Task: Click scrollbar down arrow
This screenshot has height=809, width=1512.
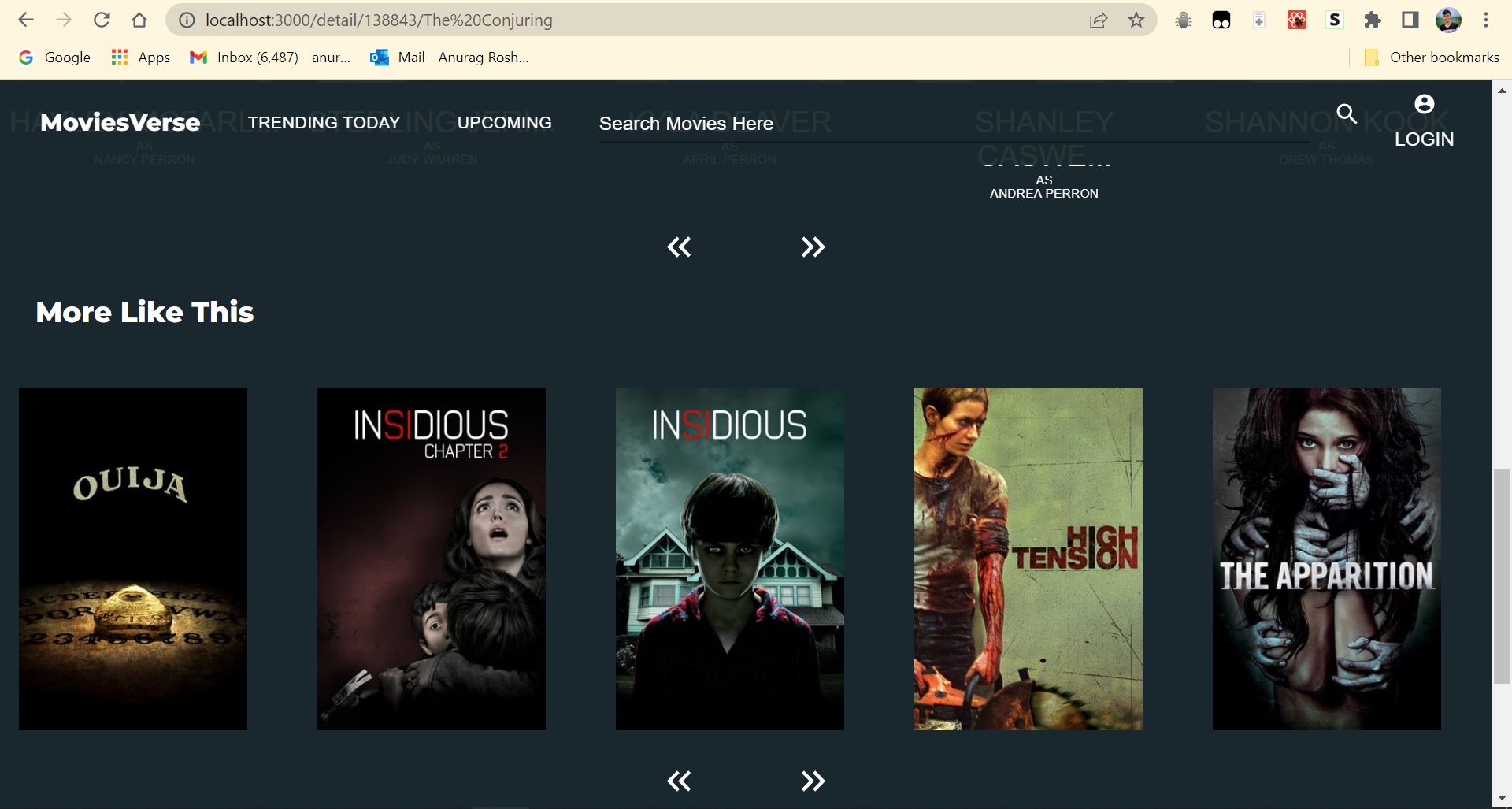Action: click(1502, 800)
